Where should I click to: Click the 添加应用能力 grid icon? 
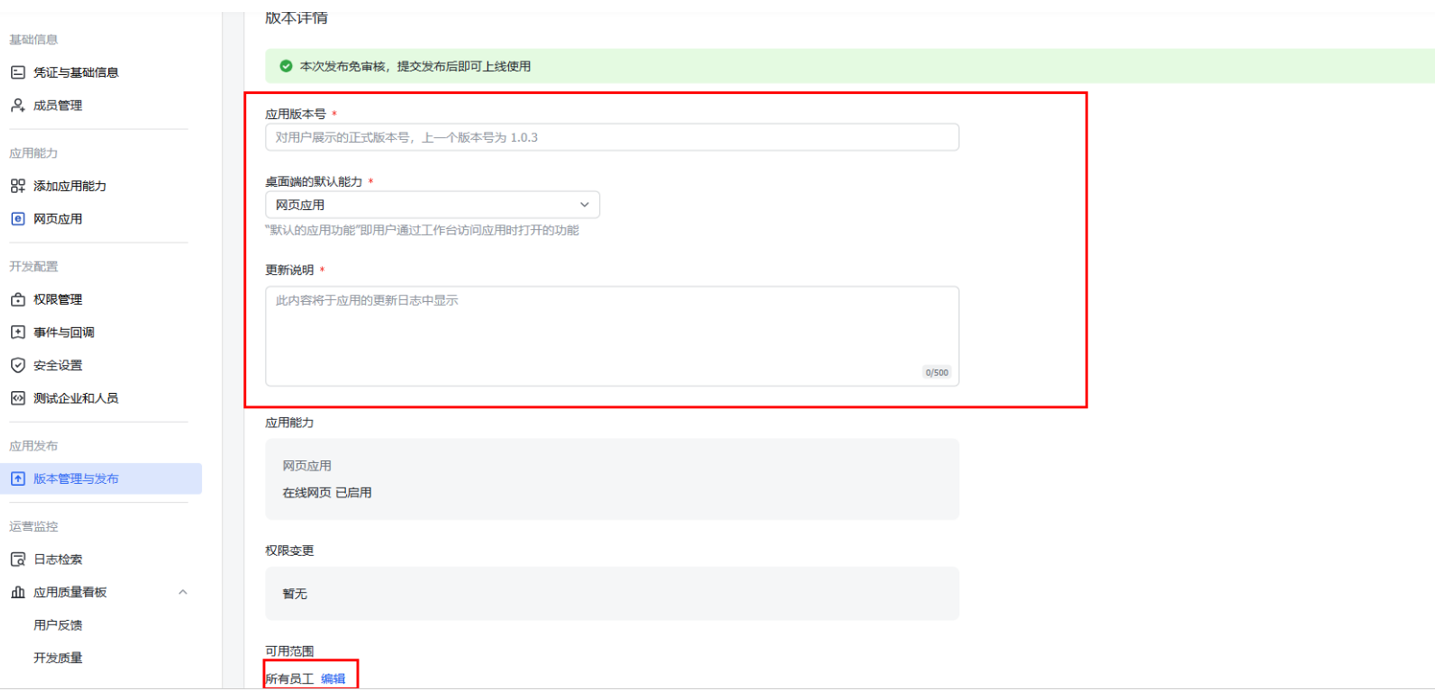click(17, 186)
